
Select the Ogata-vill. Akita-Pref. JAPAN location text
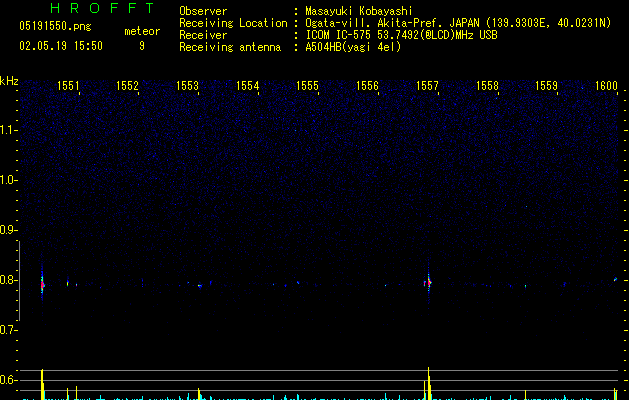[x=458, y=23]
